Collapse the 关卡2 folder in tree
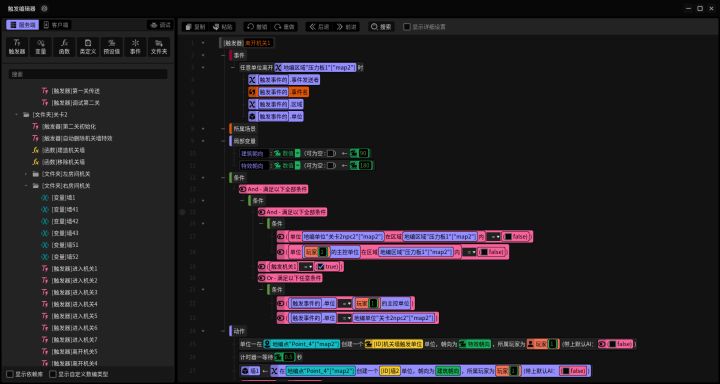This screenshot has width=720, height=384. point(17,114)
